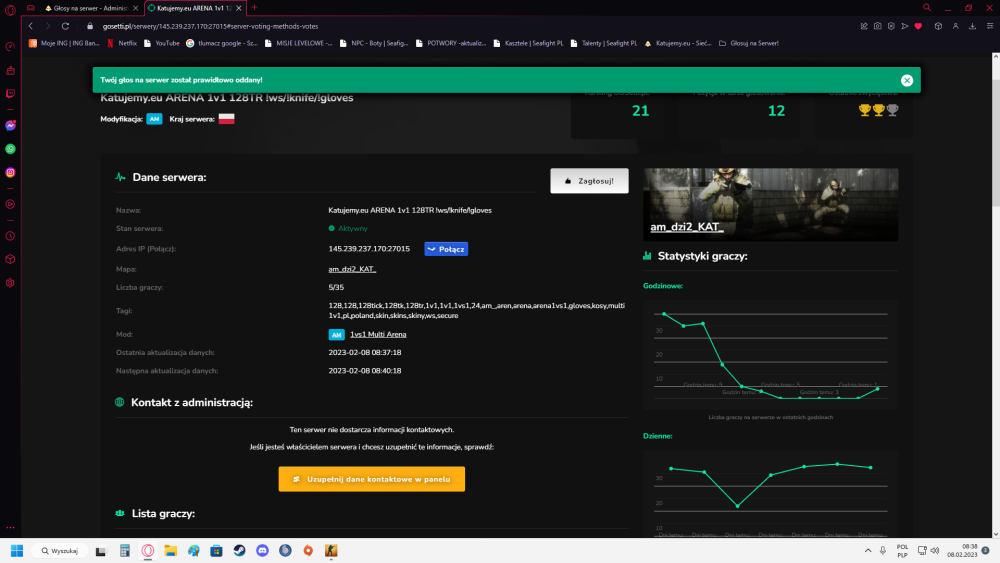
Task: Open GX Corner bag icon in sidebar
Action: 10,71
